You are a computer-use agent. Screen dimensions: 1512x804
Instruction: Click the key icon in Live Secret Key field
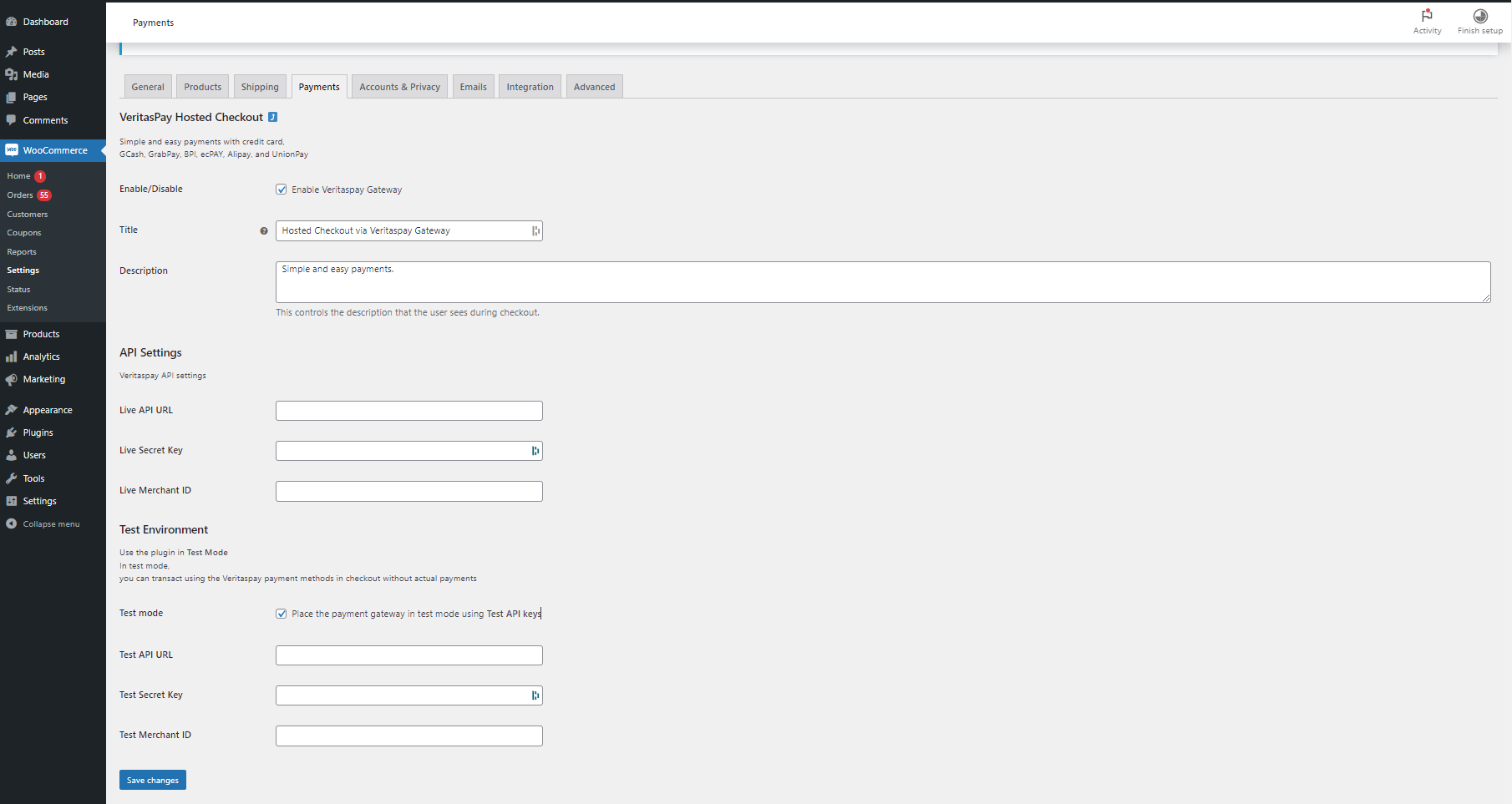535,451
